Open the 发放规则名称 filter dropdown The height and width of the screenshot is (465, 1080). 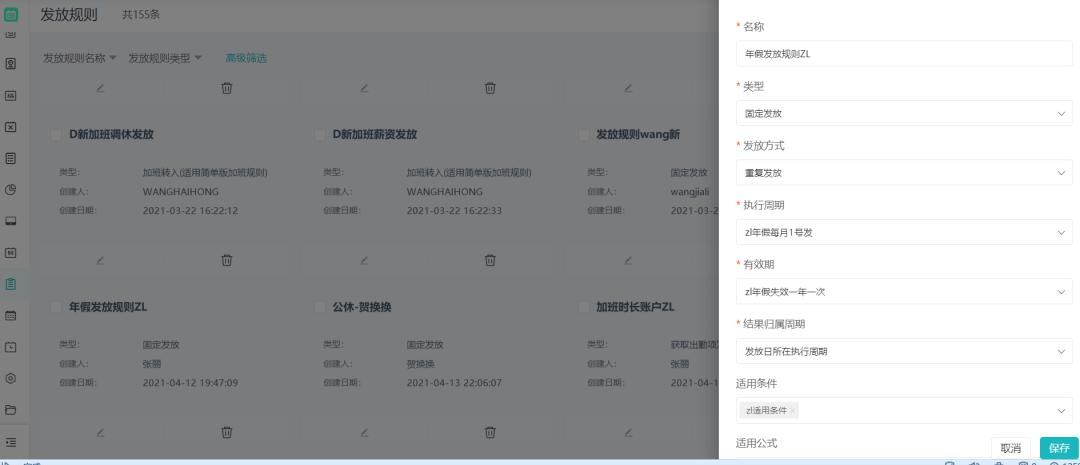coord(80,58)
